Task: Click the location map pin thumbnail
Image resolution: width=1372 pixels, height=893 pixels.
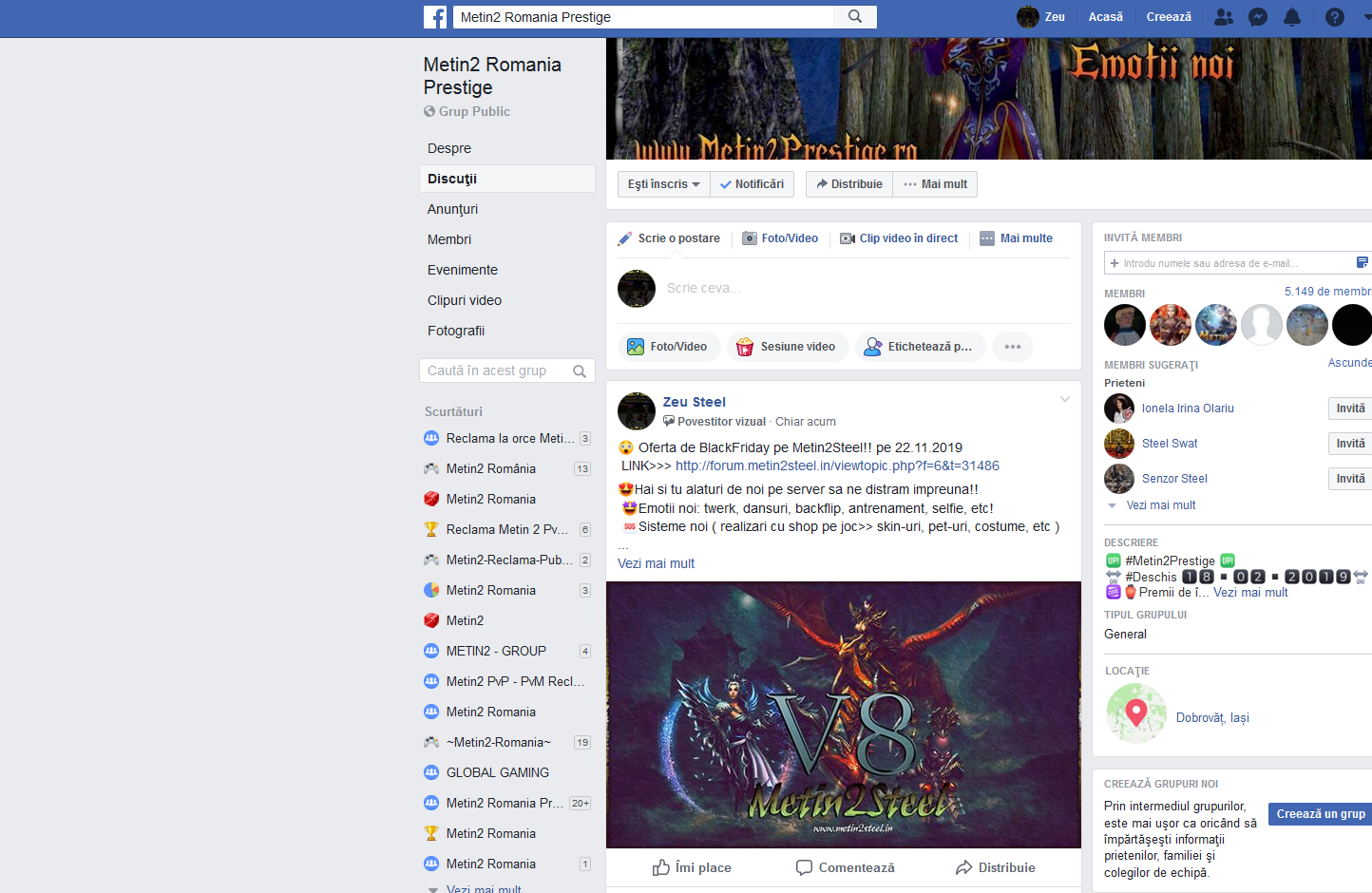Action: click(x=1135, y=713)
